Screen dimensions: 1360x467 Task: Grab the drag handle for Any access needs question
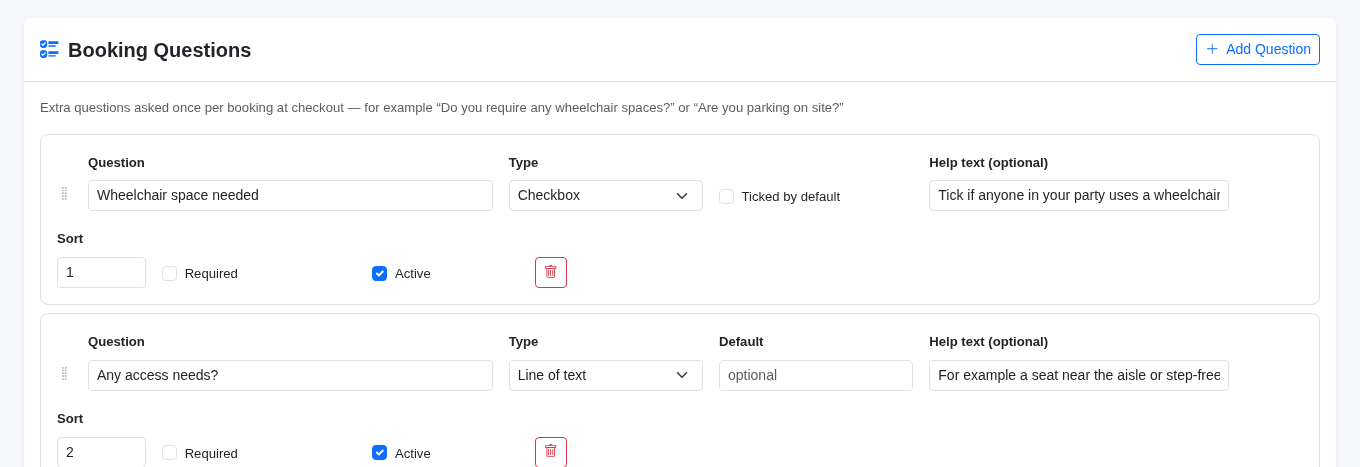64,374
